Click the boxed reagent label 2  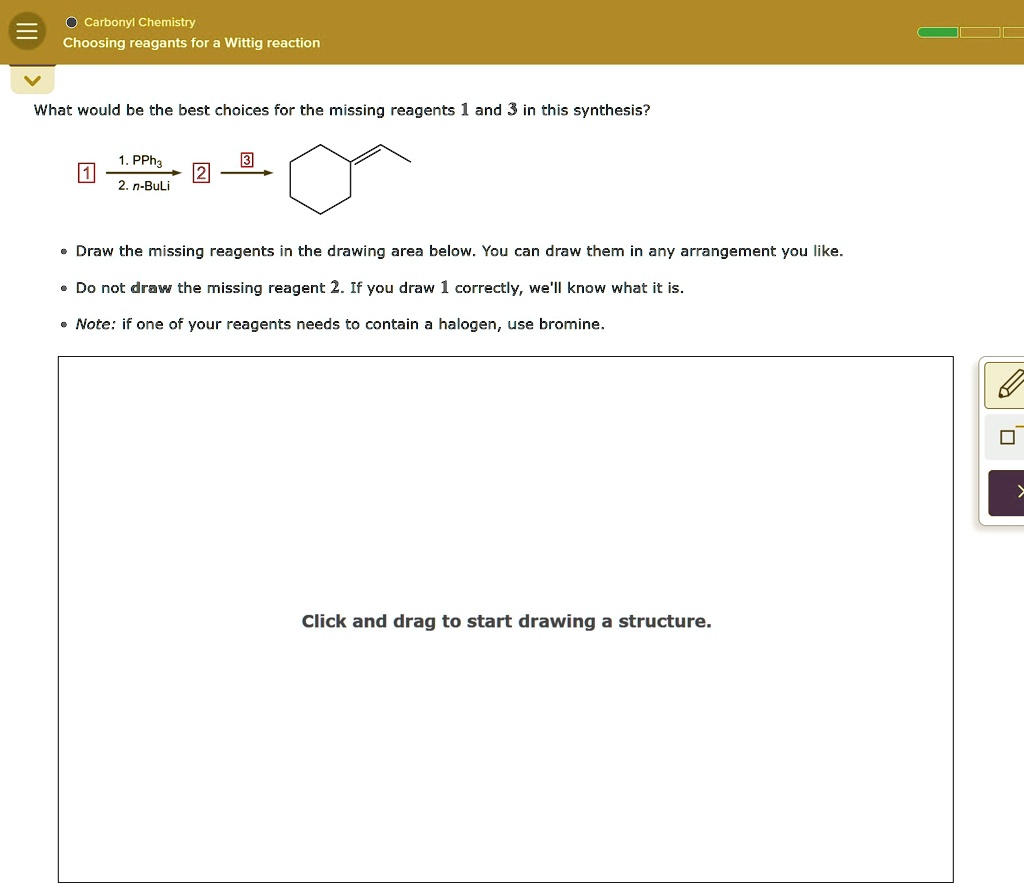[201, 173]
